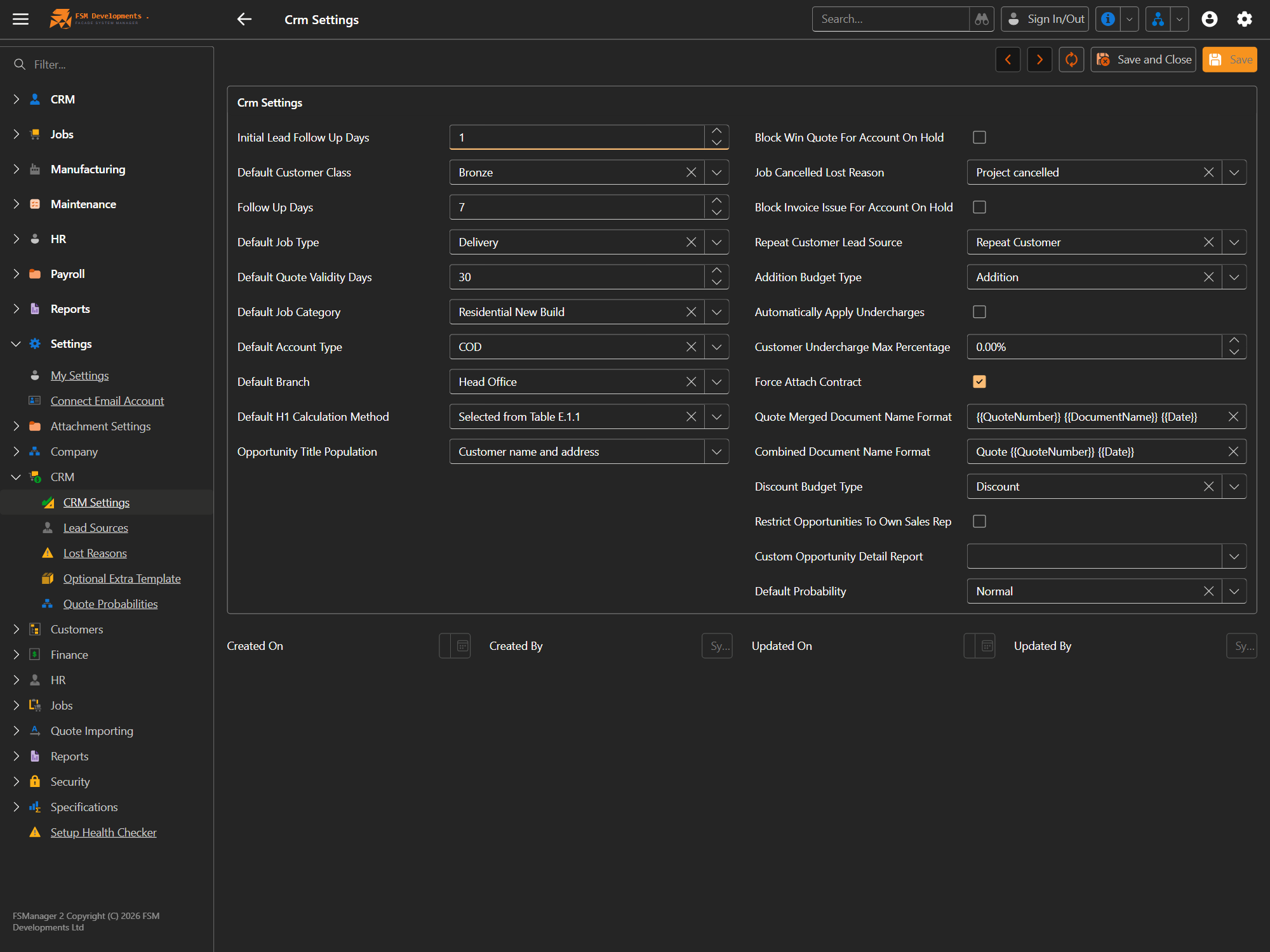Screen dimensions: 1270x952
Task: Open Default Job Type dropdown
Action: [x=717, y=242]
